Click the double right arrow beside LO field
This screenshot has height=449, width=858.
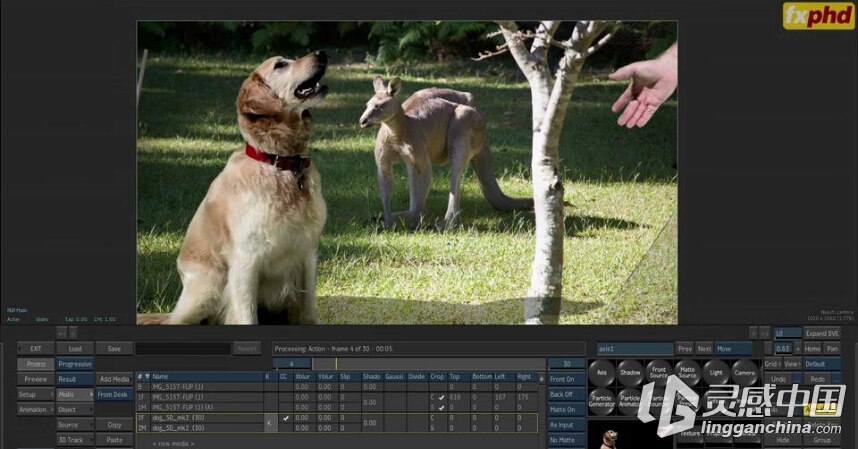(764, 333)
